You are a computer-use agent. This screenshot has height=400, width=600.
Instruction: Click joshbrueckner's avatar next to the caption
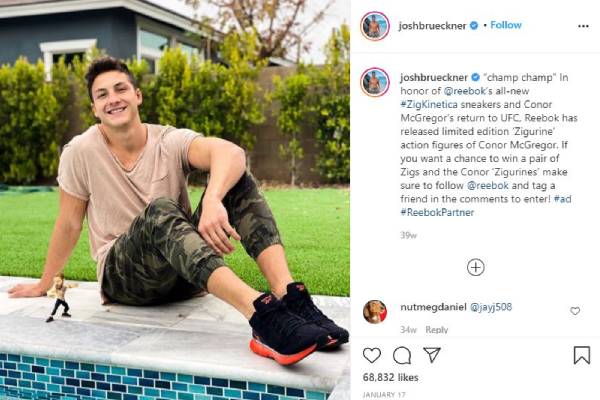click(375, 82)
